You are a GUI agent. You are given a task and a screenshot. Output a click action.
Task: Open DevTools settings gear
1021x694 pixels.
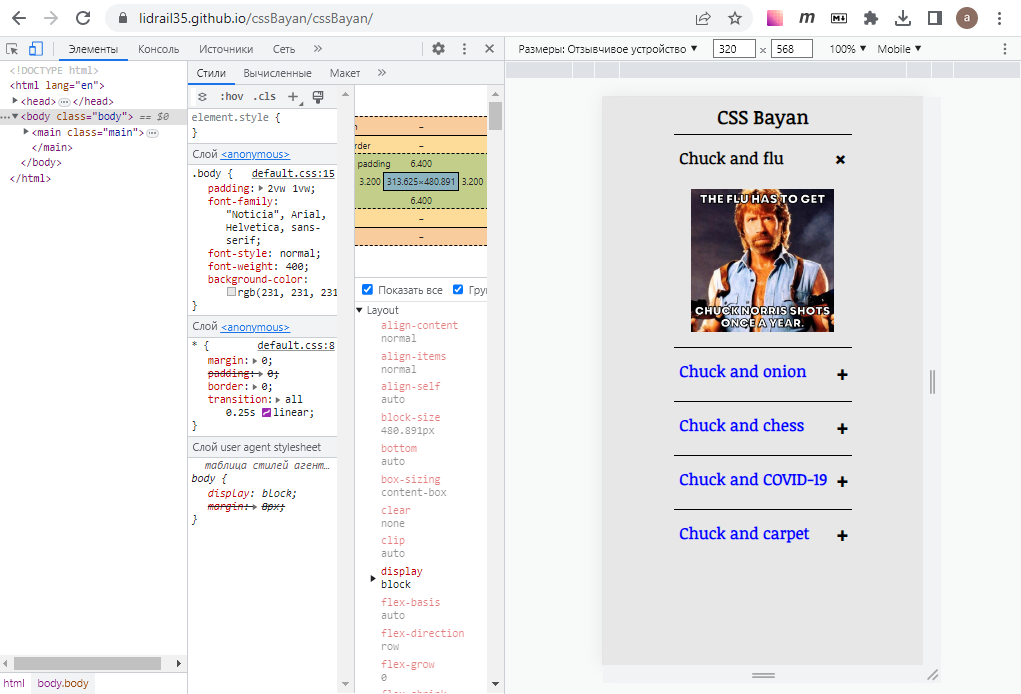[x=438, y=48]
